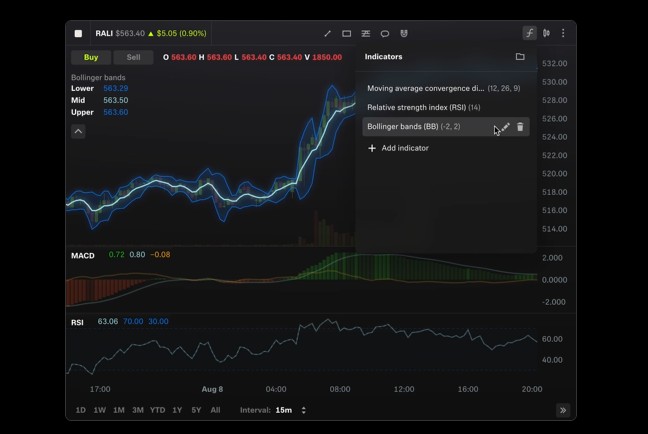Click the MACD pane label
The image size is (648, 434).
pyautogui.click(x=83, y=255)
